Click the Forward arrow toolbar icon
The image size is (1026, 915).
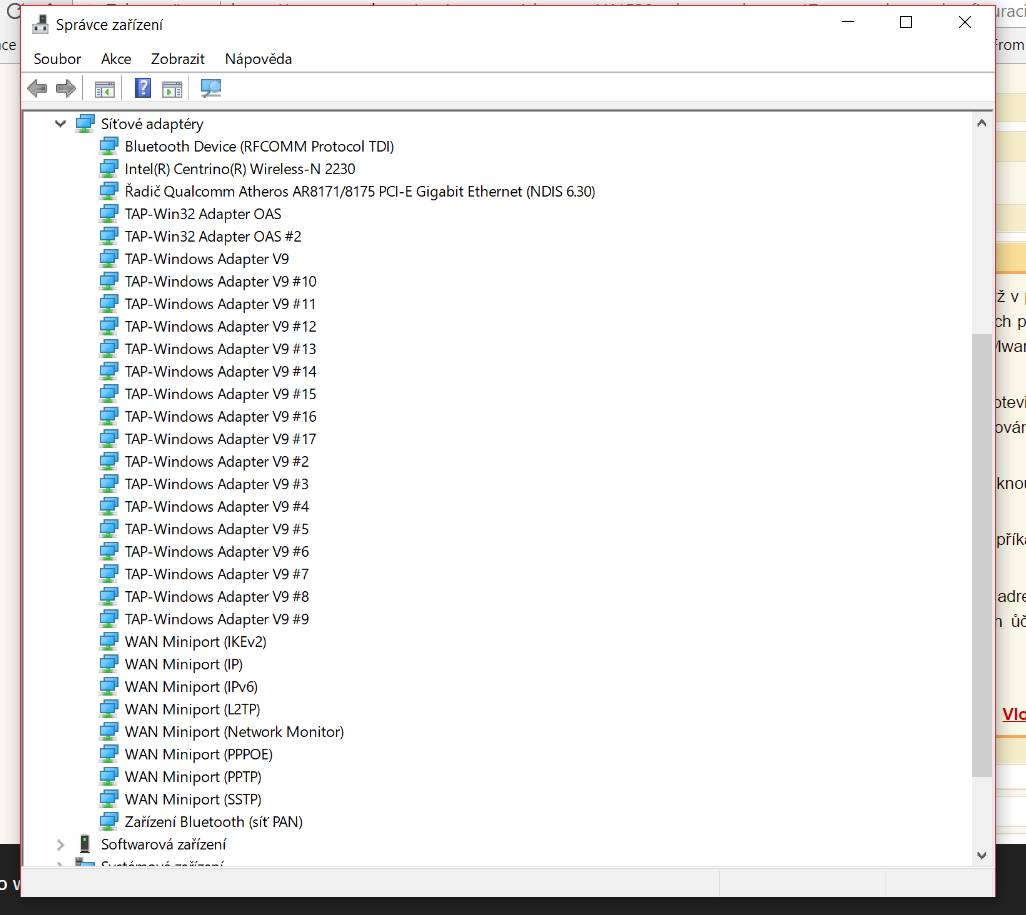[x=66, y=88]
